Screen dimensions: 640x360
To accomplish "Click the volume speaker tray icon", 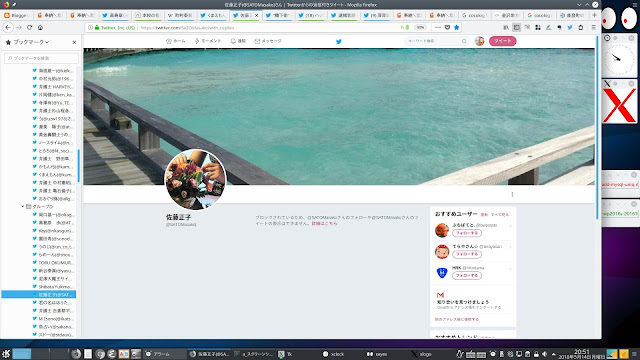I will click(544, 354).
